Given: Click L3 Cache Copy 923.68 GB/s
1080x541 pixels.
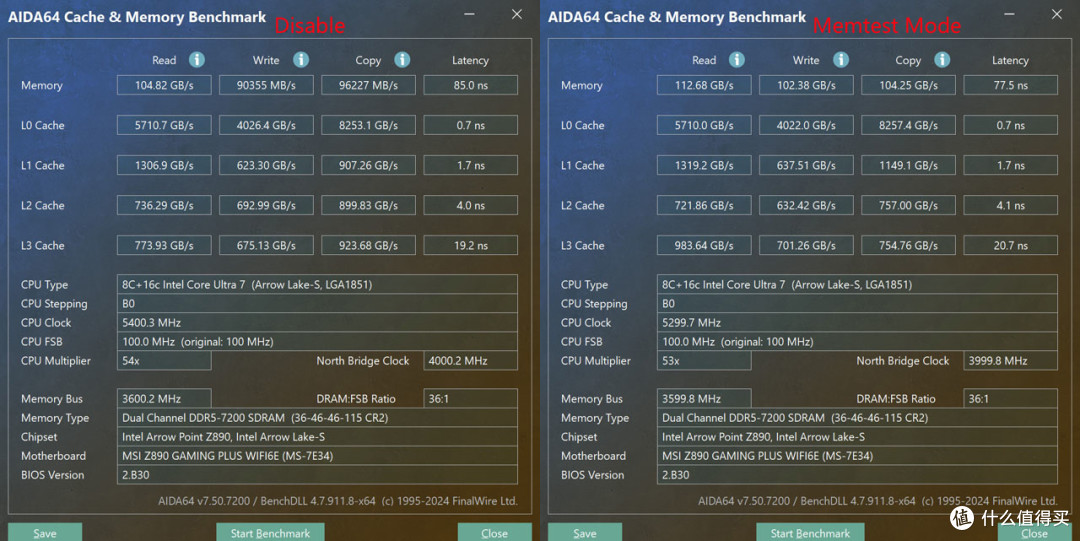Looking at the screenshot, I should pyautogui.click(x=368, y=245).
